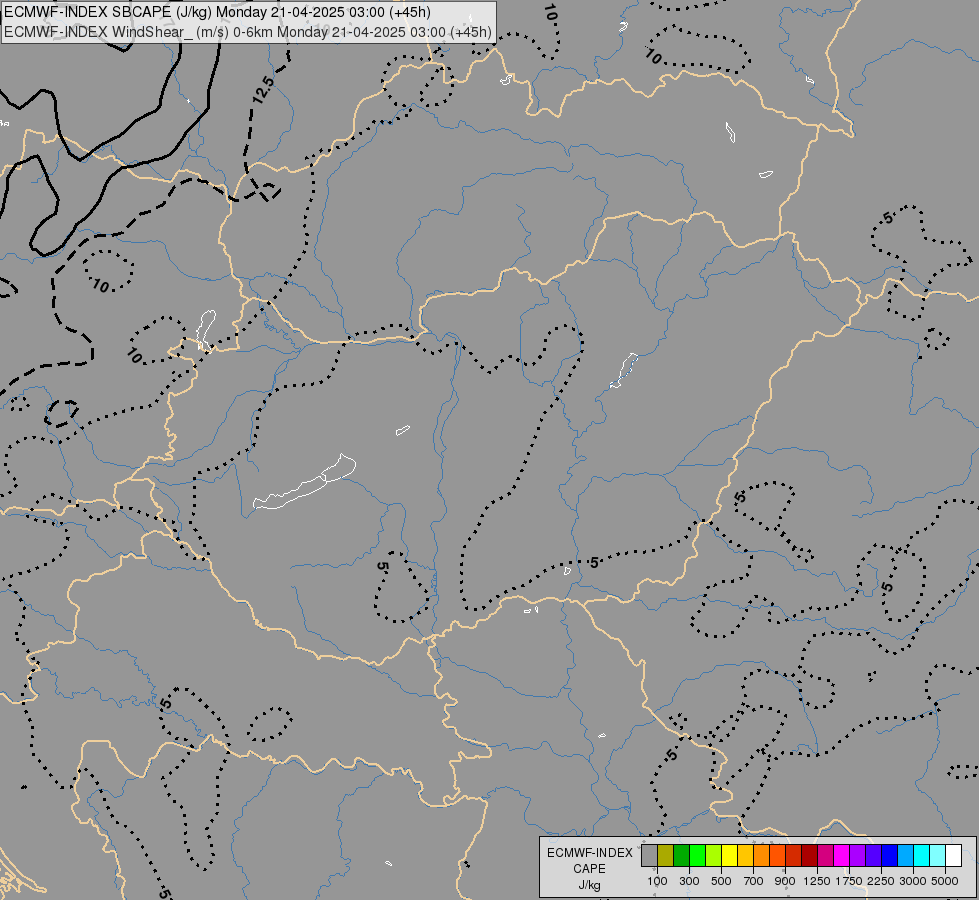Click the legend value 1250
The width and height of the screenshot is (979, 900).
(817, 881)
